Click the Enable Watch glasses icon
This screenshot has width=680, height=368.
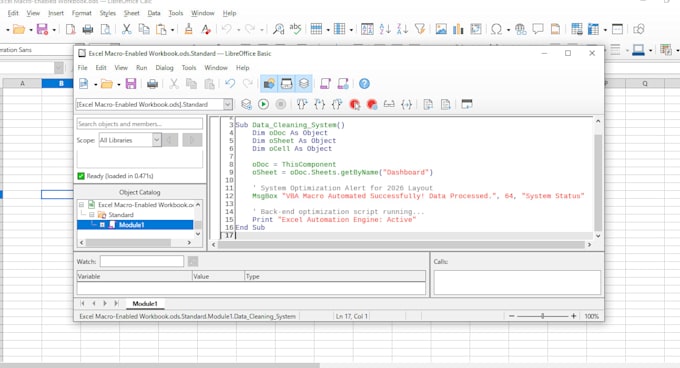click(389, 104)
